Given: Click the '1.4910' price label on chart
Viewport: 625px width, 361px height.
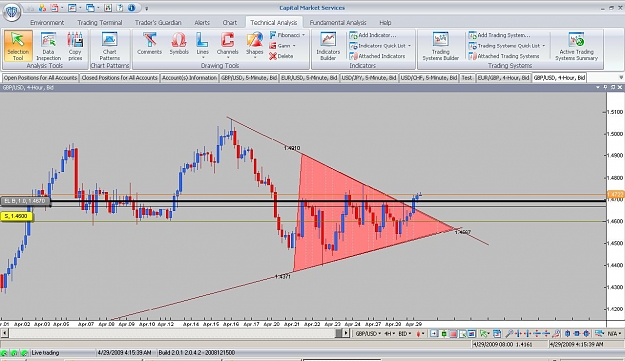Looking at the screenshot, I should pos(292,148).
